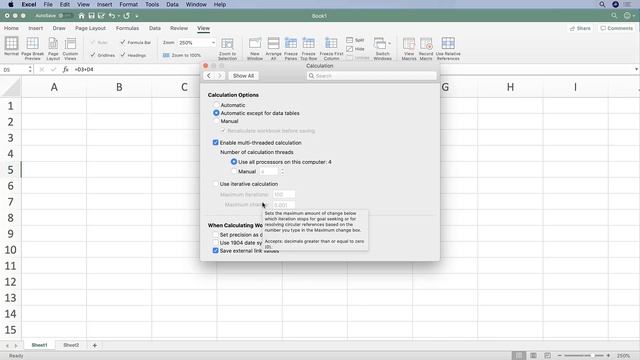Toggle Use 1904 date system checkbox
The width and height of the screenshot is (640, 360).
[216, 243]
